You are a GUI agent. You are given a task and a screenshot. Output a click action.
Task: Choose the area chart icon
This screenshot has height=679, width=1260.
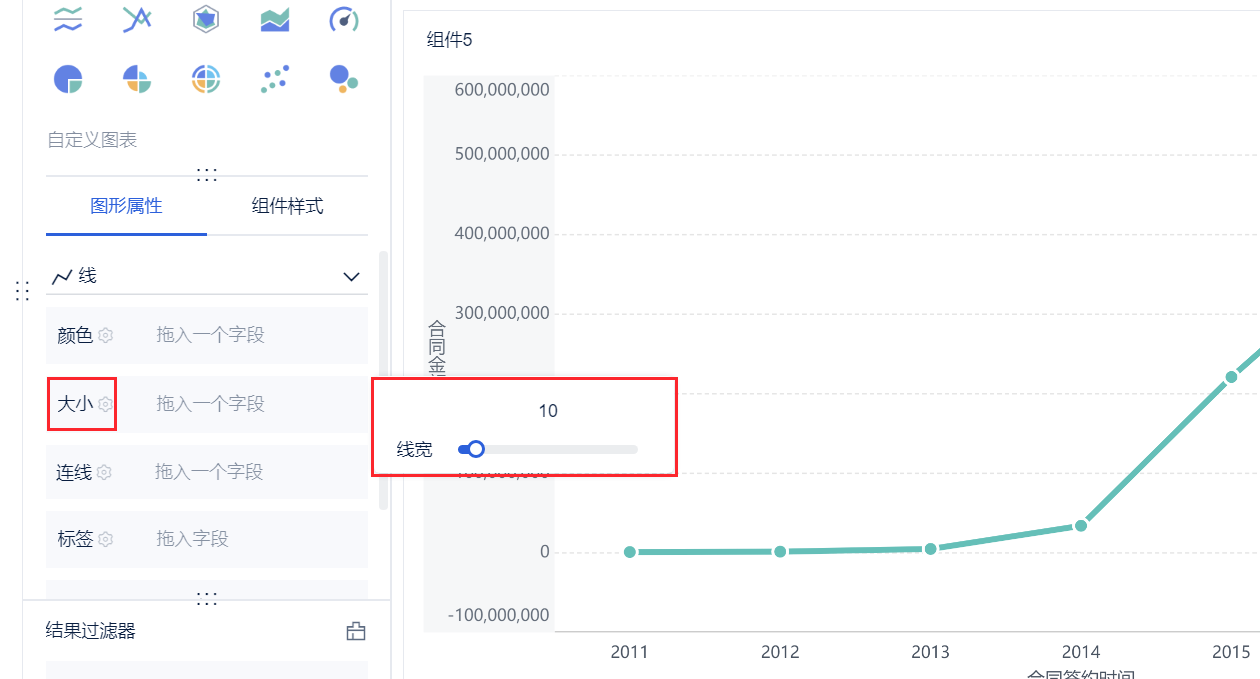tap(275, 19)
